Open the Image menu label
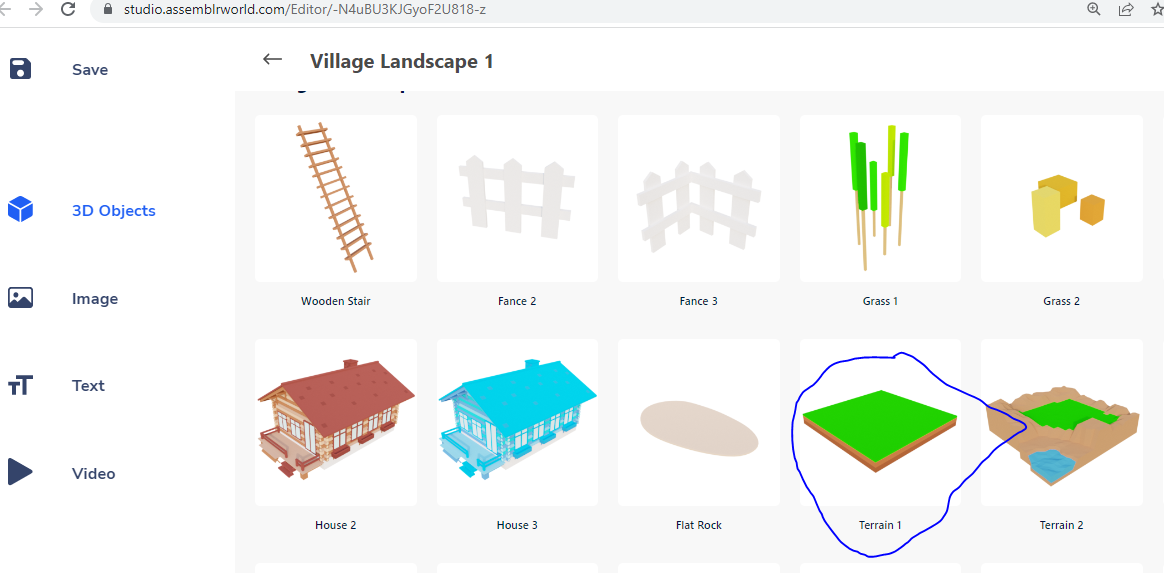 95,299
